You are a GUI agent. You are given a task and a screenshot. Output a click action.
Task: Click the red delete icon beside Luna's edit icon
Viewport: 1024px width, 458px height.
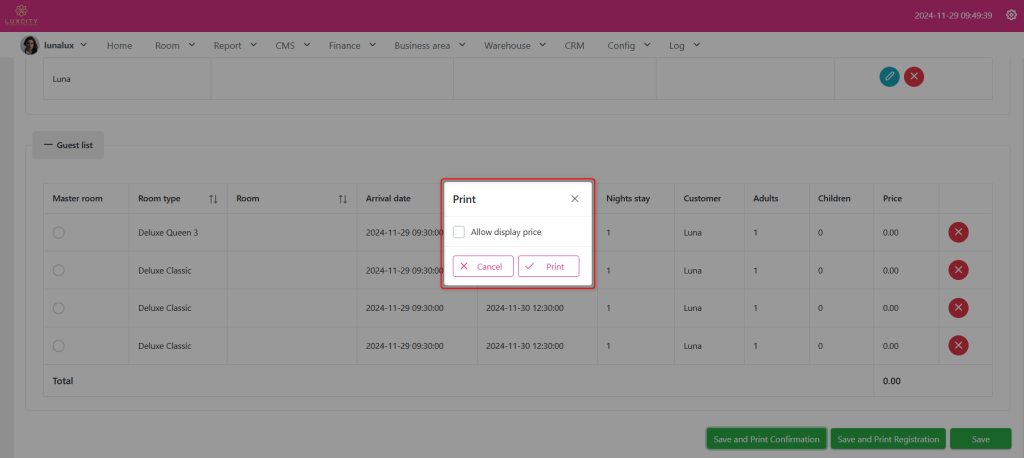pos(913,77)
